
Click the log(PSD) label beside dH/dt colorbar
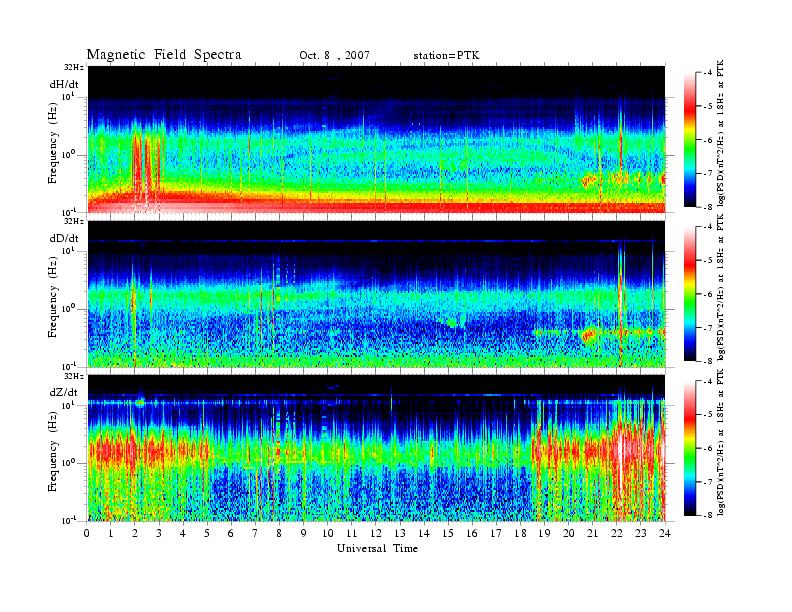721,133
